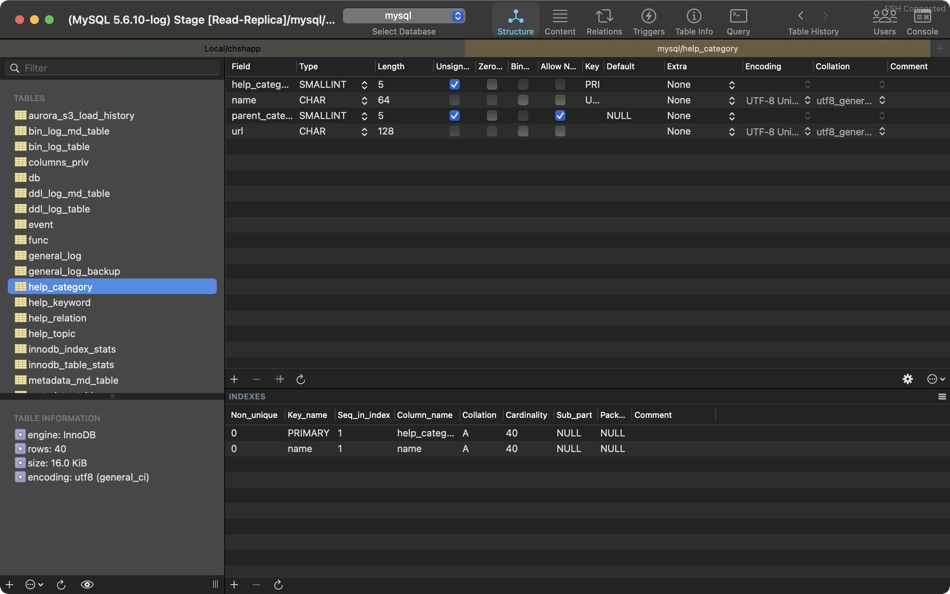This screenshot has height=594, width=950.
Task: Open Type dropdown for url field
Action: 364,132
